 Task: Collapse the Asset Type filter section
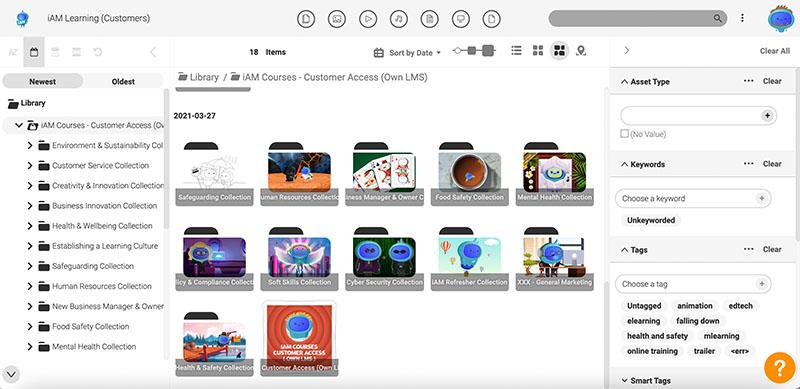pos(624,82)
